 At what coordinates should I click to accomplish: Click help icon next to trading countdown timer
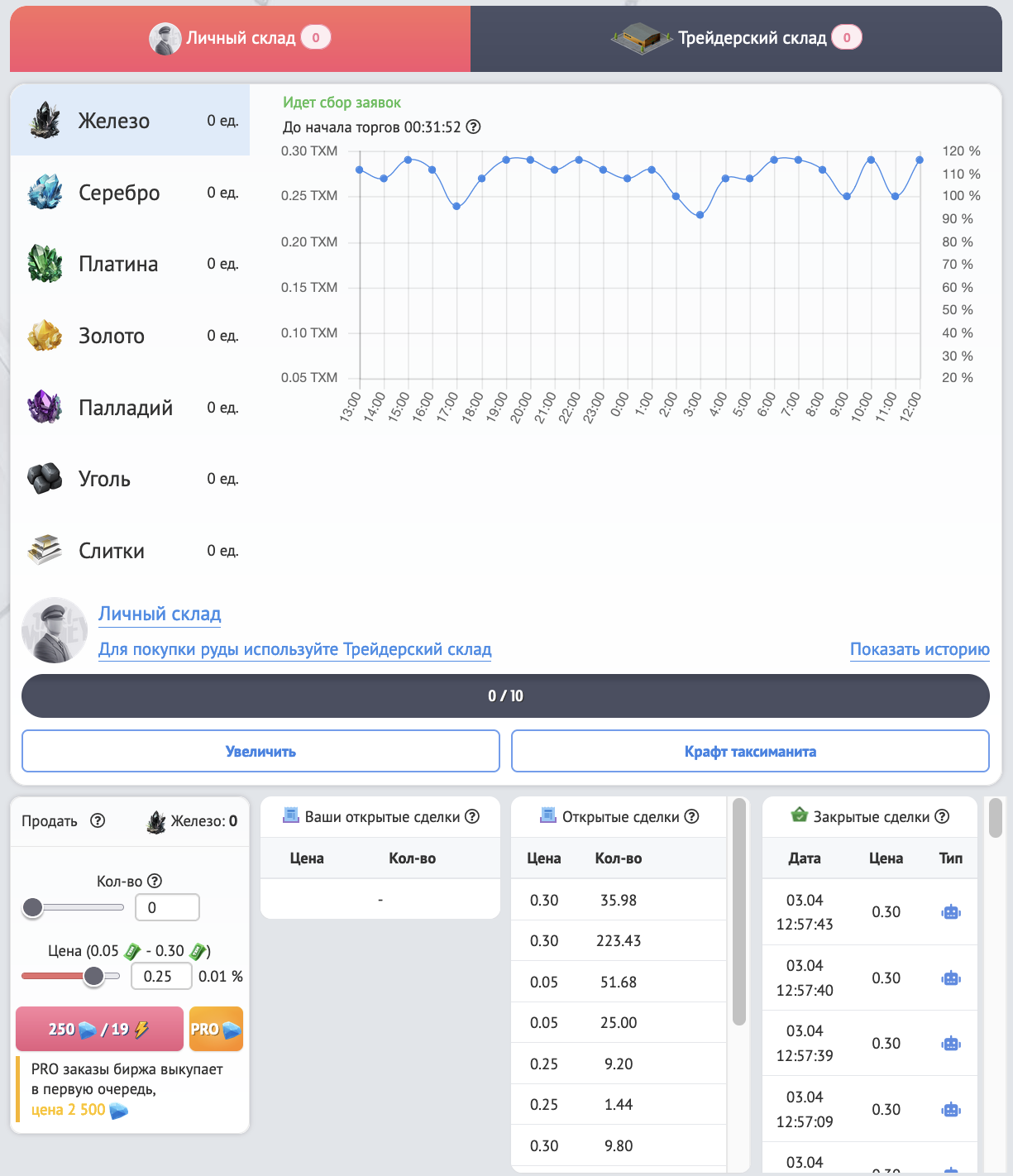tap(473, 127)
